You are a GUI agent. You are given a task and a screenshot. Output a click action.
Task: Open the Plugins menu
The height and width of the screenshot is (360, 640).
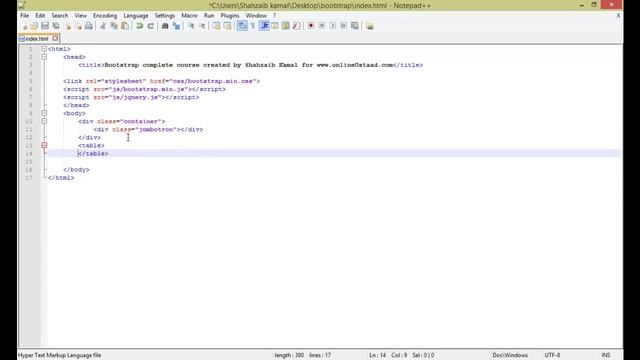[230, 16]
